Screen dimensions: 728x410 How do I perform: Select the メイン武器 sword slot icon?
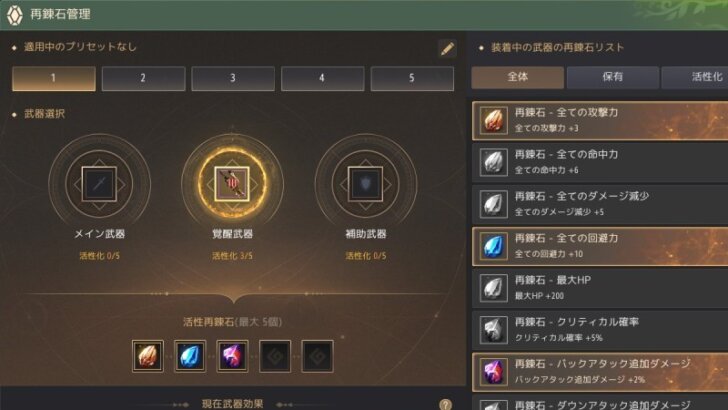(99, 184)
